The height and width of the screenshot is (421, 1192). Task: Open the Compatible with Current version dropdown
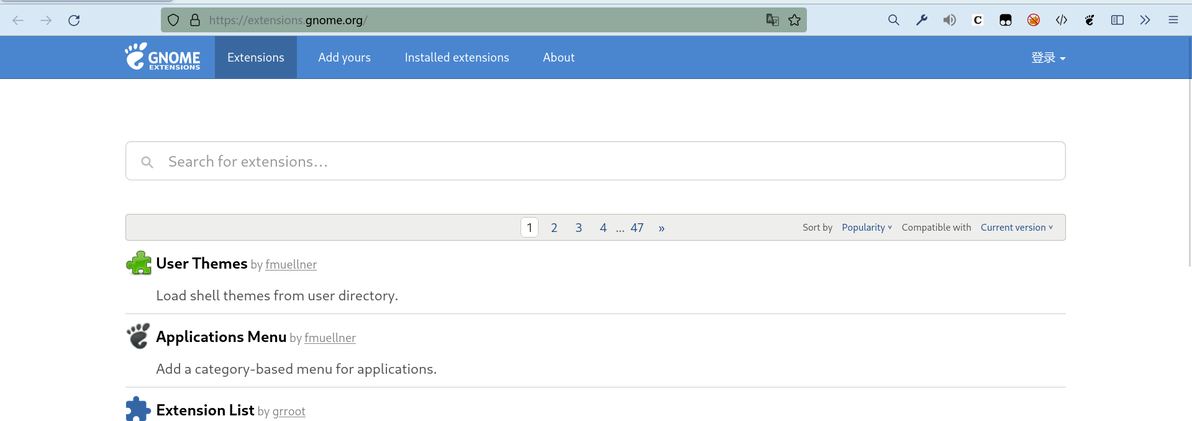[1016, 228]
